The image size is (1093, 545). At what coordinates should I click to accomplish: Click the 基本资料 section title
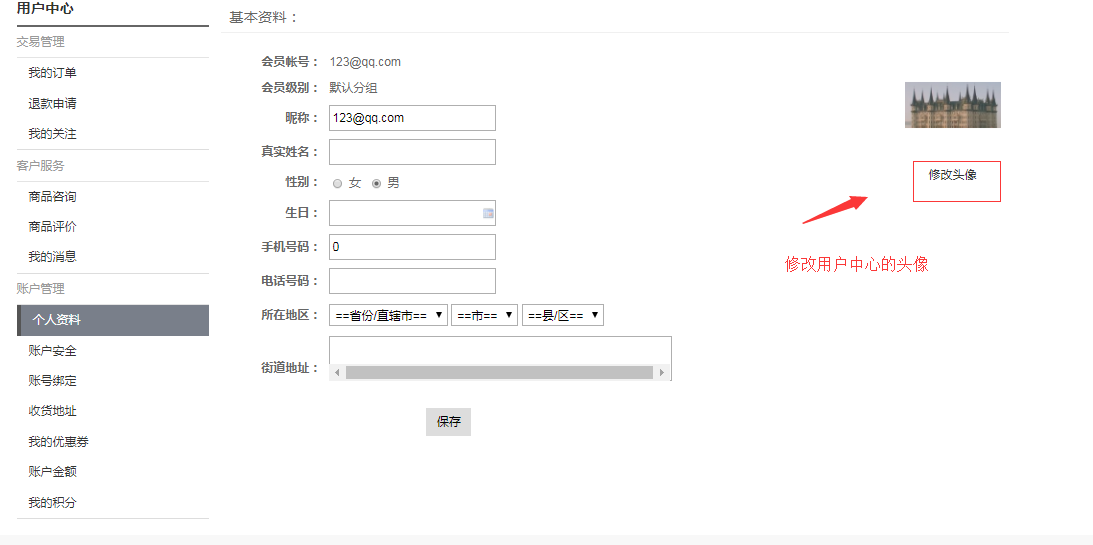click(x=263, y=17)
